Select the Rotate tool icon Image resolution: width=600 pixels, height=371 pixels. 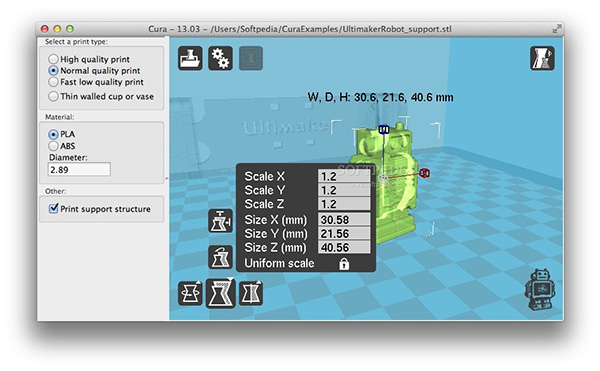[190, 293]
